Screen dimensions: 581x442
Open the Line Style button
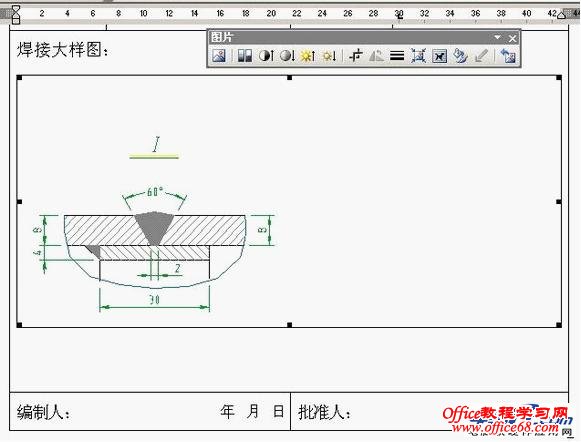pos(397,56)
